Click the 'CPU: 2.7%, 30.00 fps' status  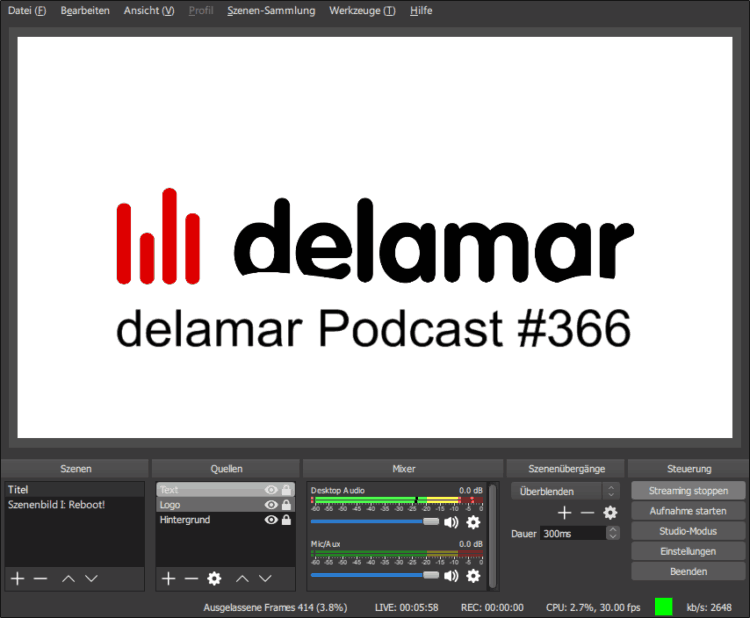tap(593, 607)
